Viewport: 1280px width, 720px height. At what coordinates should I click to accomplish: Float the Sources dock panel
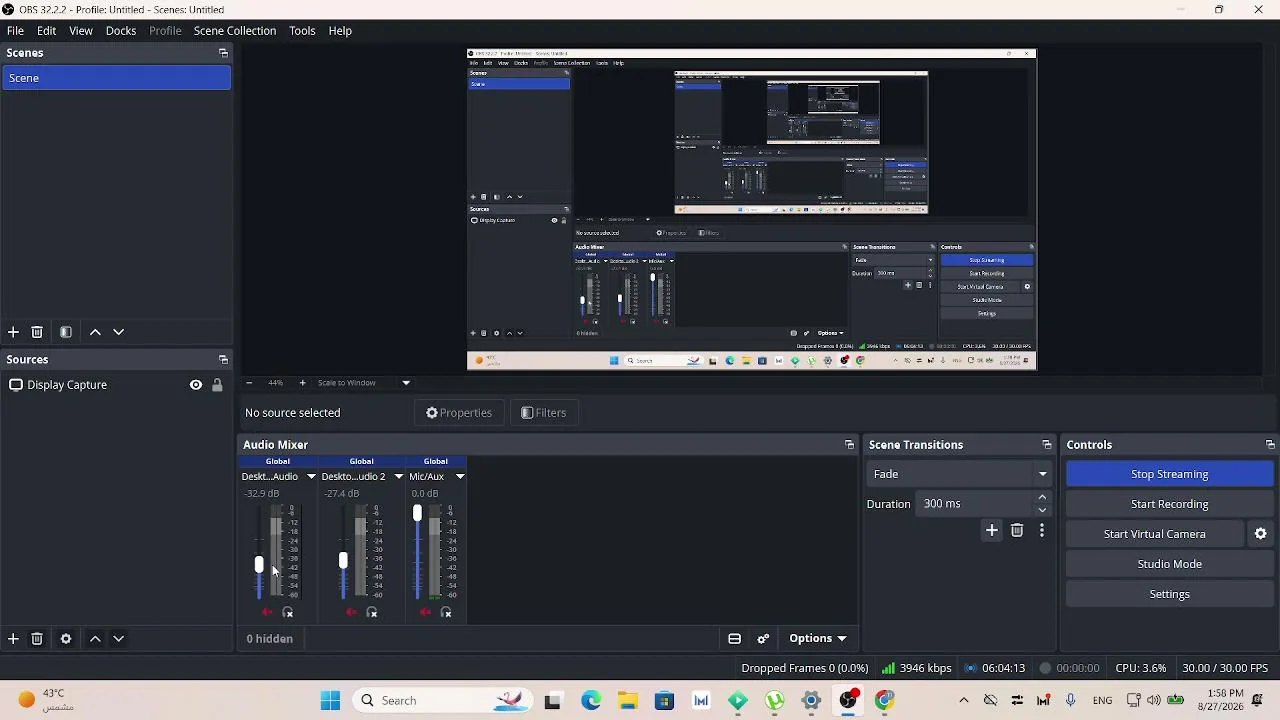pyautogui.click(x=223, y=359)
